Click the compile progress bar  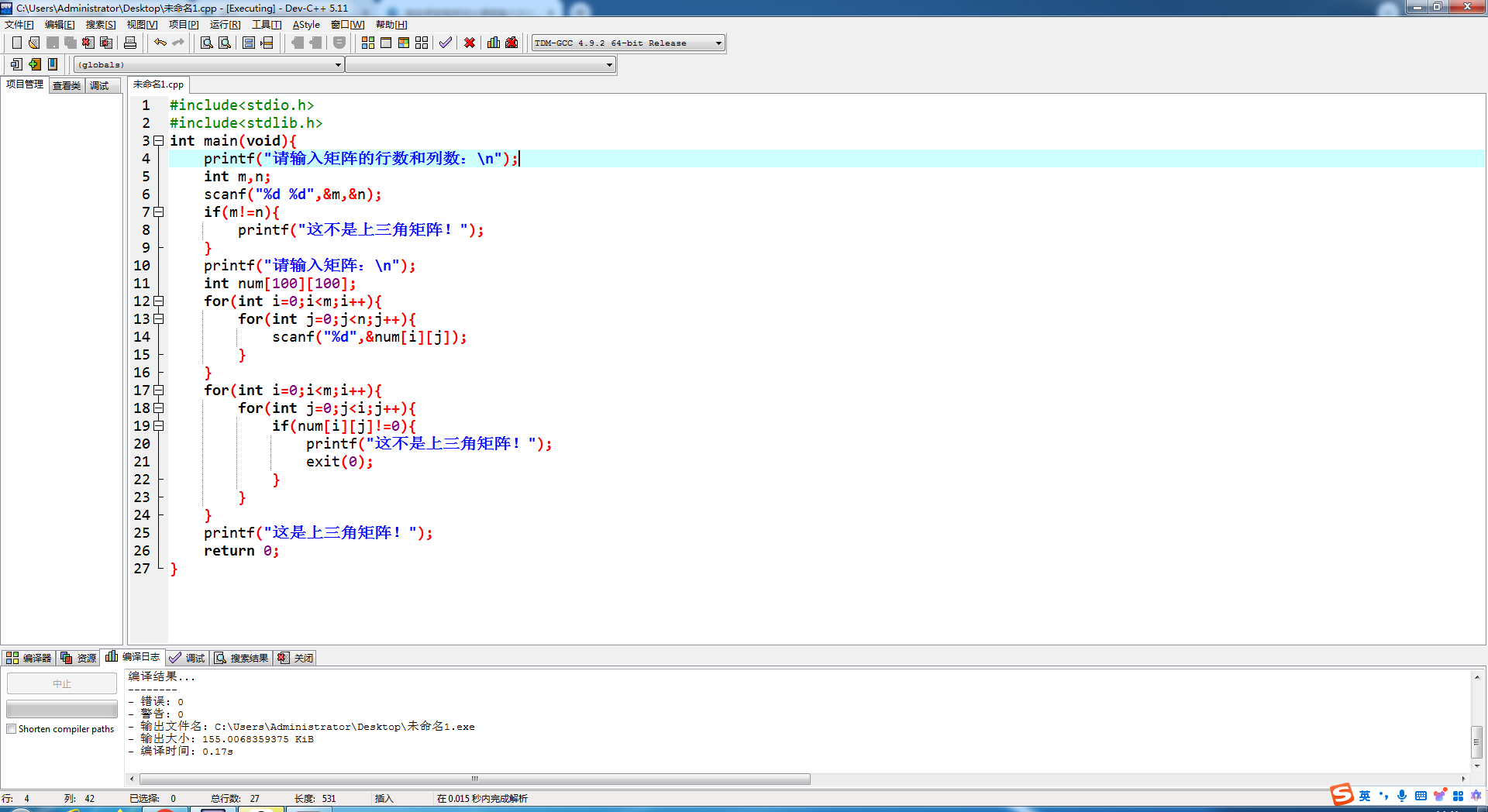point(62,709)
